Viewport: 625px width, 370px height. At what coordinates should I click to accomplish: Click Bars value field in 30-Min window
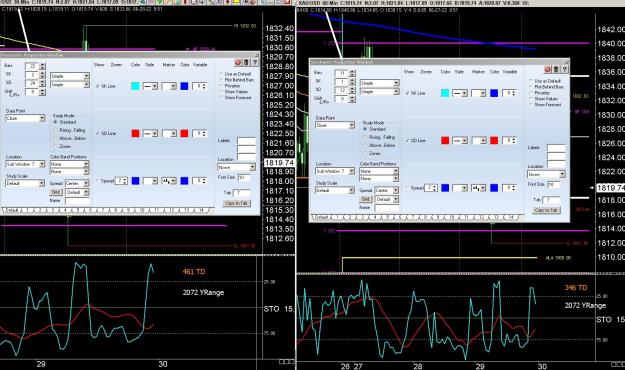click(32, 66)
